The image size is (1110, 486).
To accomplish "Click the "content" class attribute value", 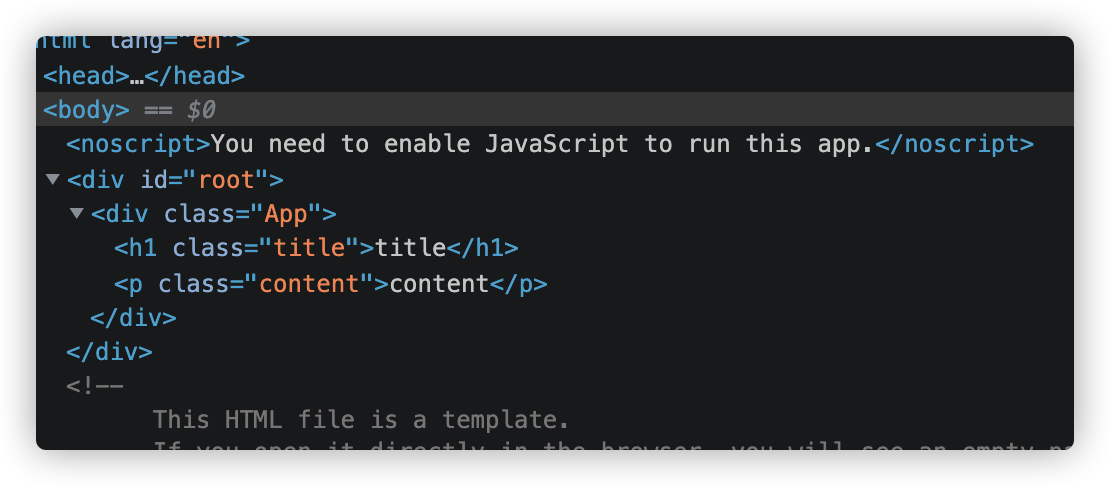I will tap(309, 283).
